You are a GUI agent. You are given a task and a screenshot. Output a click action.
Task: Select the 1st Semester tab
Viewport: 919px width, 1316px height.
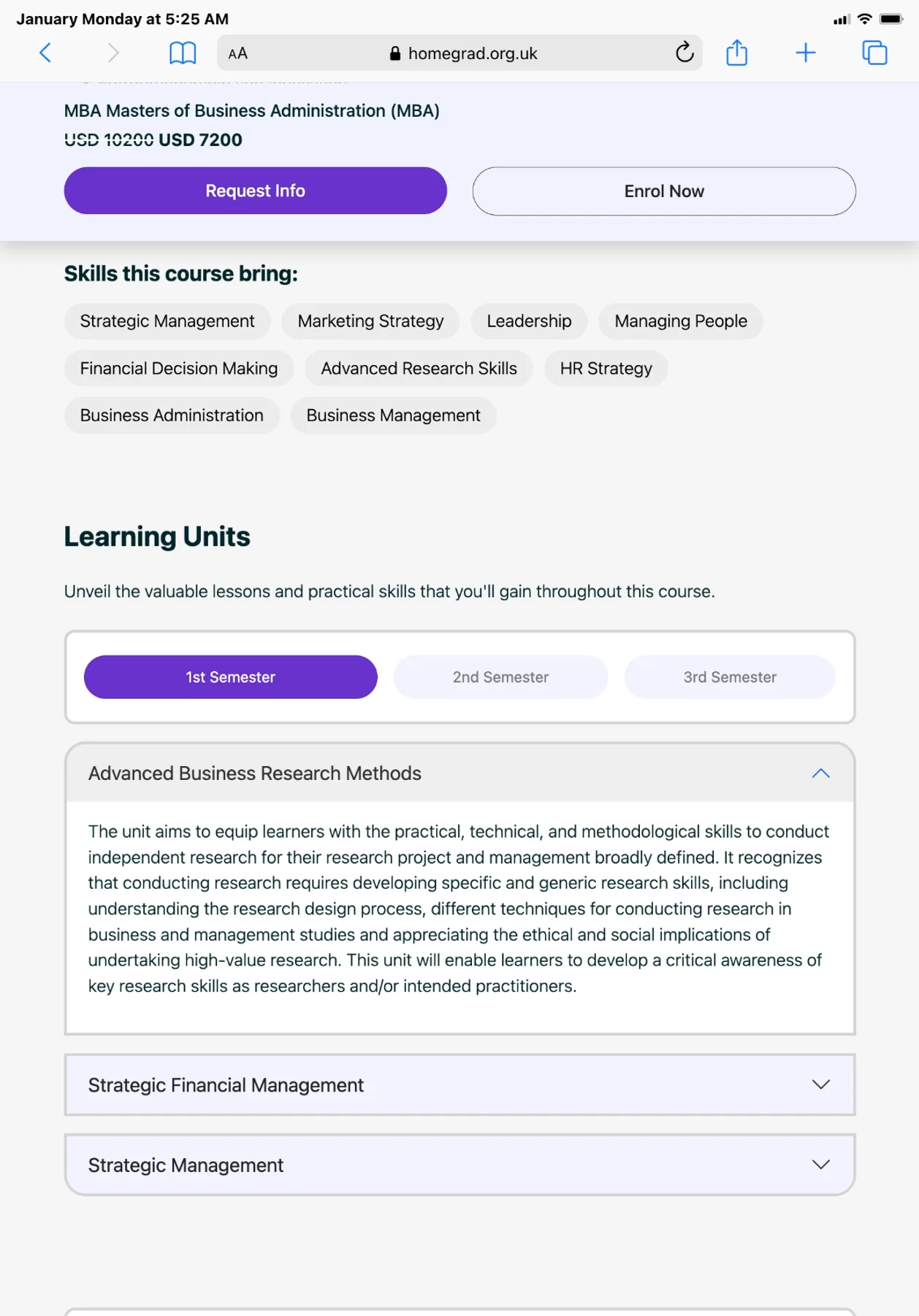[230, 677]
